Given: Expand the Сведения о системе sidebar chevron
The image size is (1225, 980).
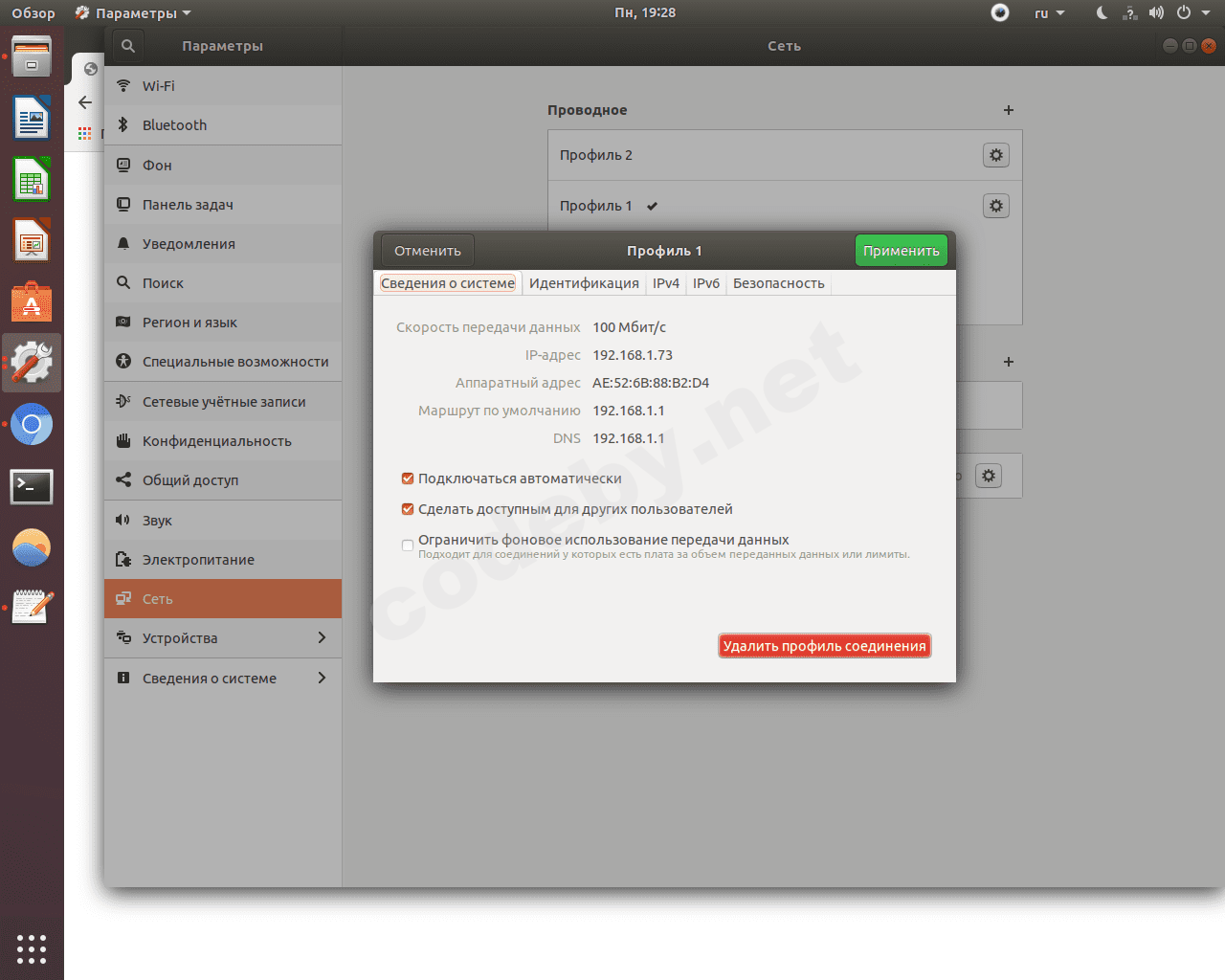Looking at the screenshot, I should (322, 678).
